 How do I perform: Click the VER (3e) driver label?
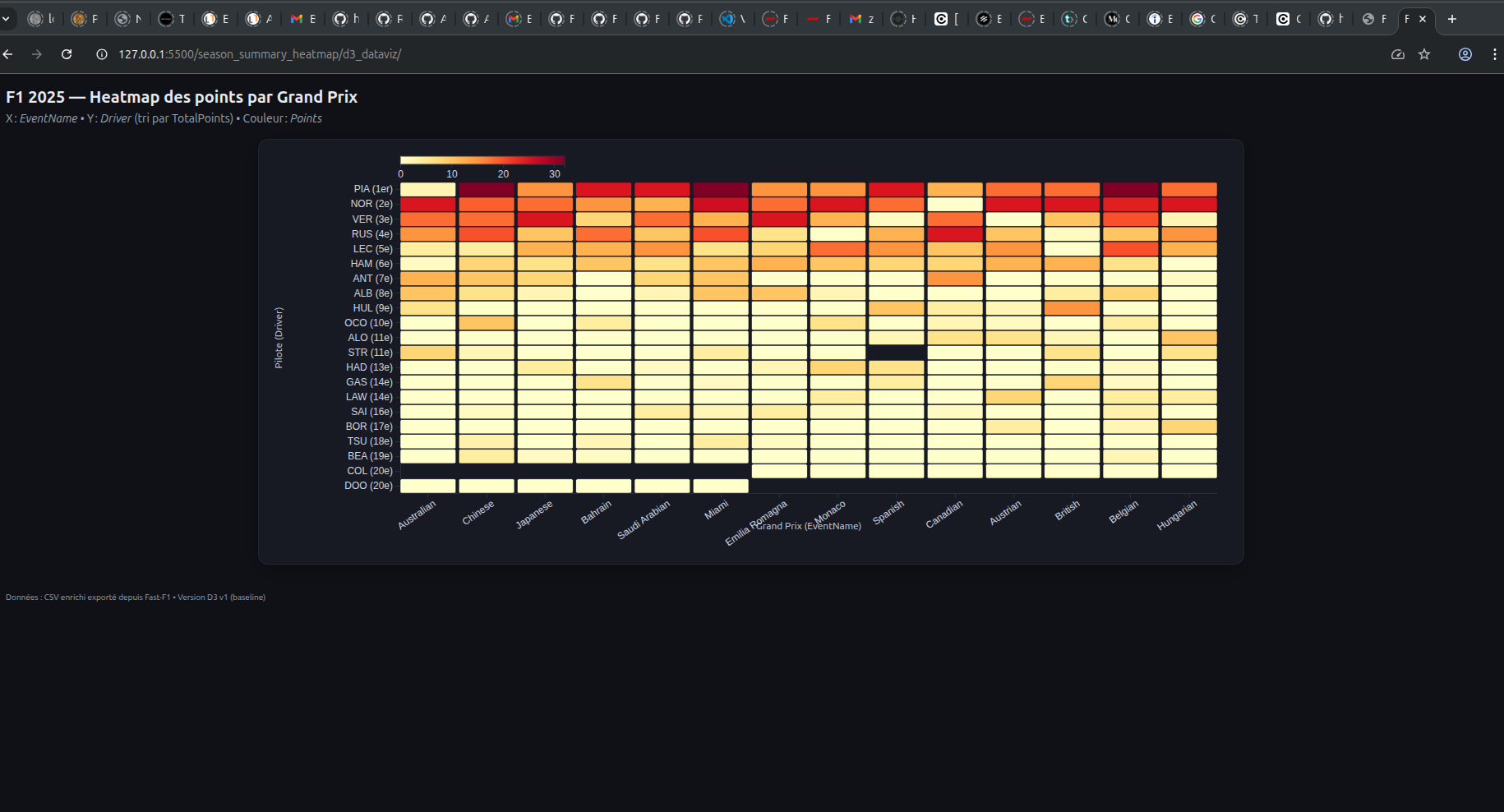[372, 219]
